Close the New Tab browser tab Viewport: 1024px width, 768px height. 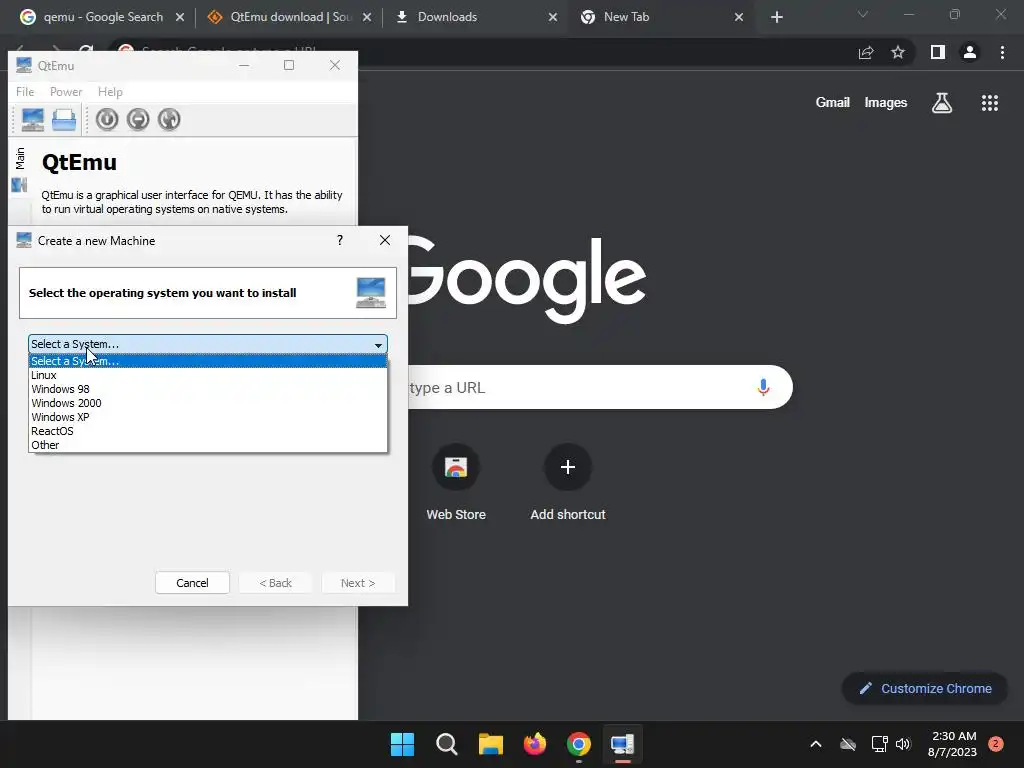click(x=739, y=17)
